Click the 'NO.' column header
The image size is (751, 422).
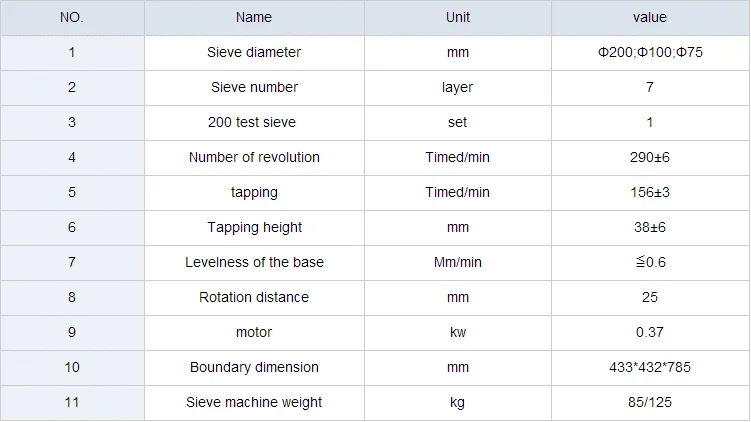72,17
